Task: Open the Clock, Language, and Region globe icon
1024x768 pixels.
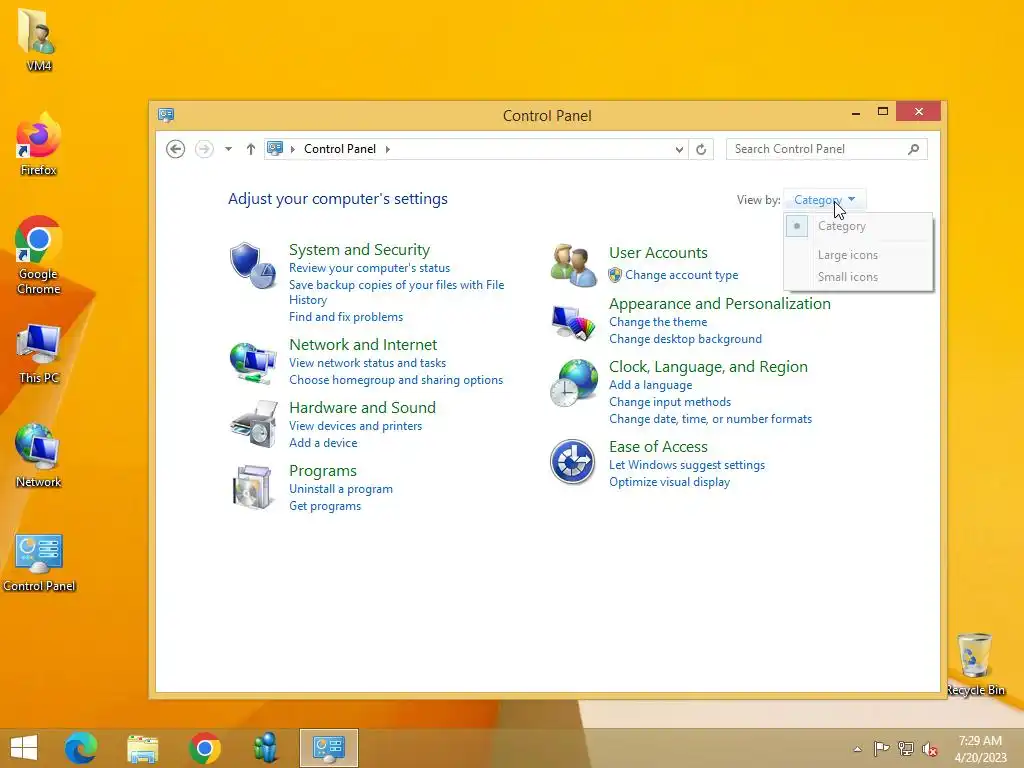Action: 573,383
